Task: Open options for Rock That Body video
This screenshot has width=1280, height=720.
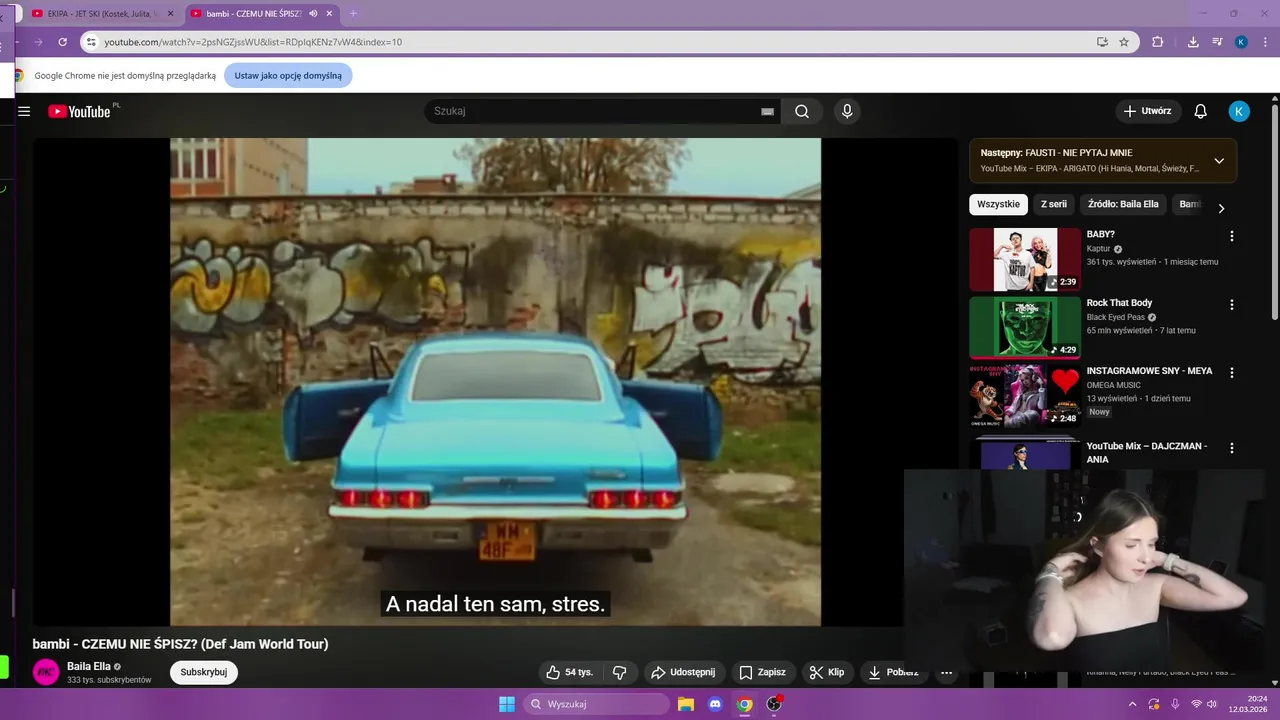Action: 1232,304
